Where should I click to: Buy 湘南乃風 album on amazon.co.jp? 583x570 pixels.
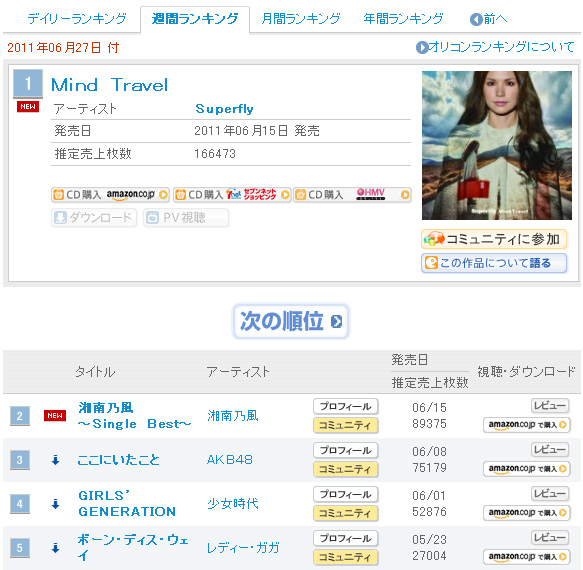[x=527, y=425]
